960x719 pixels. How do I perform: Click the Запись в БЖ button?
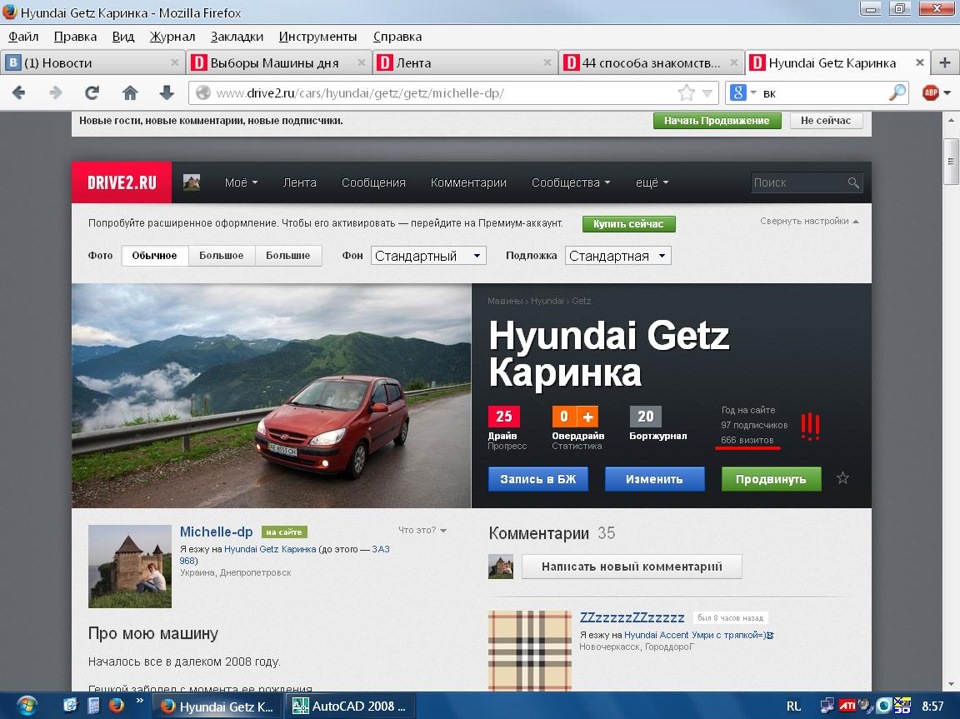pyautogui.click(x=538, y=479)
